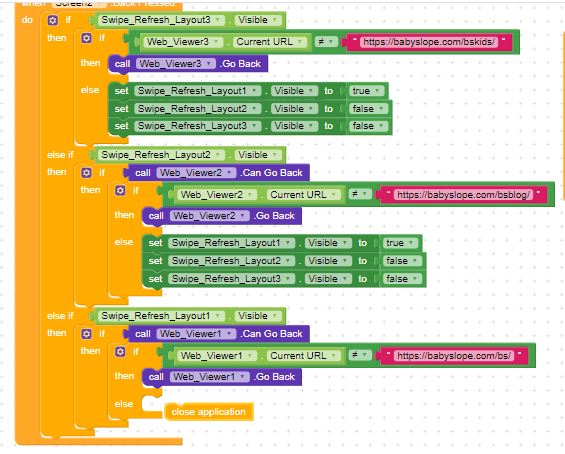The height and width of the screenshot is (454, 565).
Task: Change the ≠ operator in the bs/ URL comparison
Action: (360, 356)
